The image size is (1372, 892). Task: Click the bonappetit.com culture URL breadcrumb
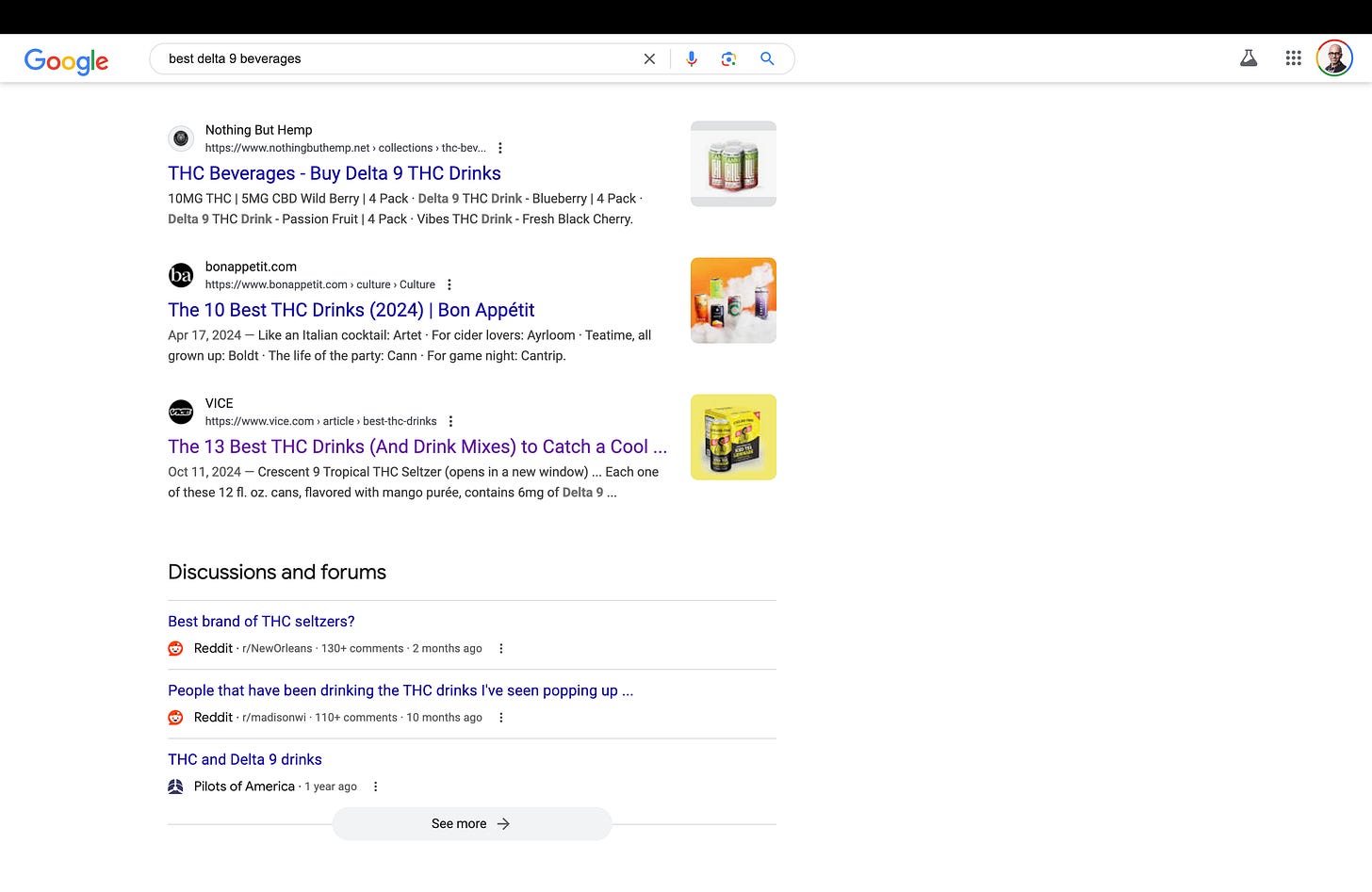(320, 284)
